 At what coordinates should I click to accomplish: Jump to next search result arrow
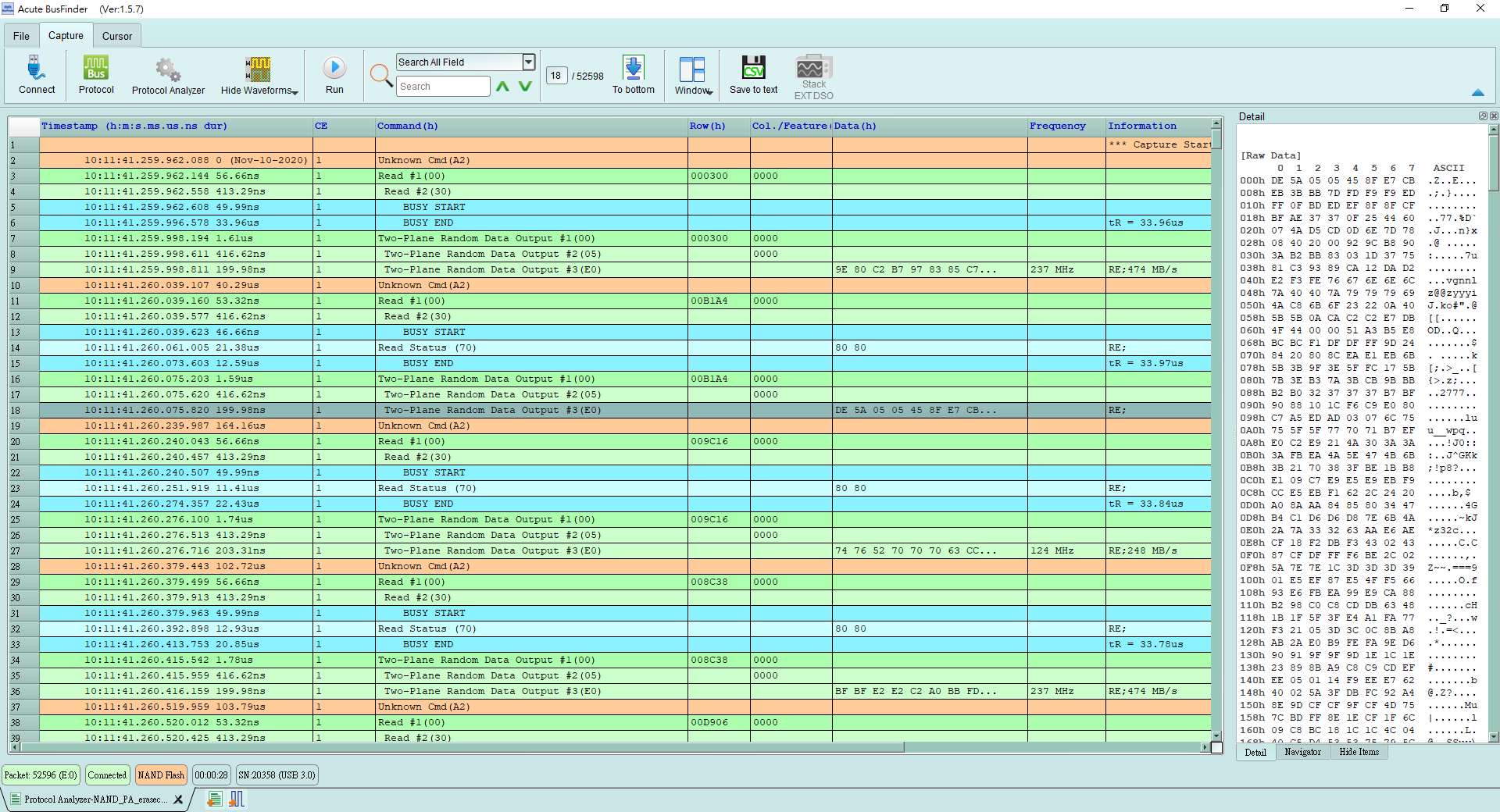click(525, 87)
